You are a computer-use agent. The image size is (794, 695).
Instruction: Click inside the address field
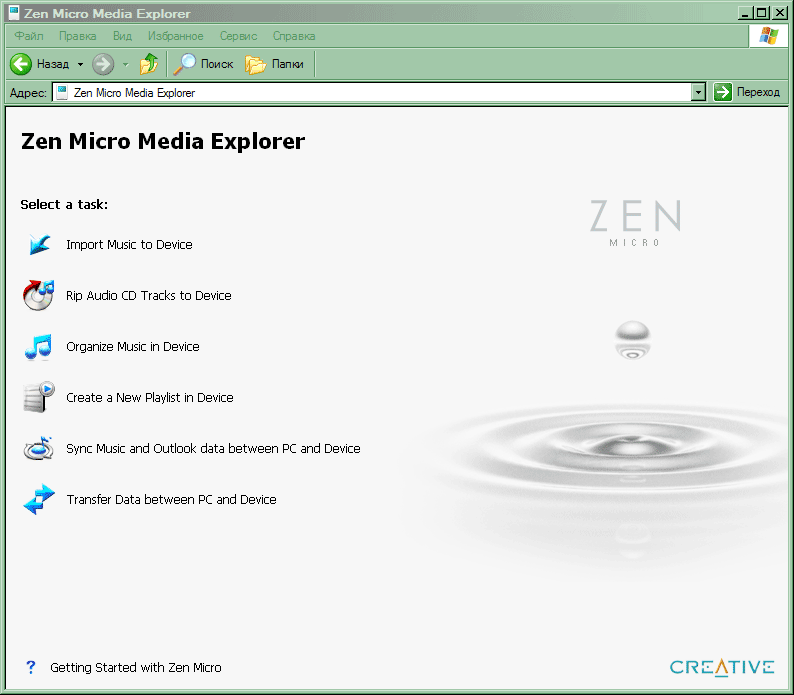[x=380, y=92]
